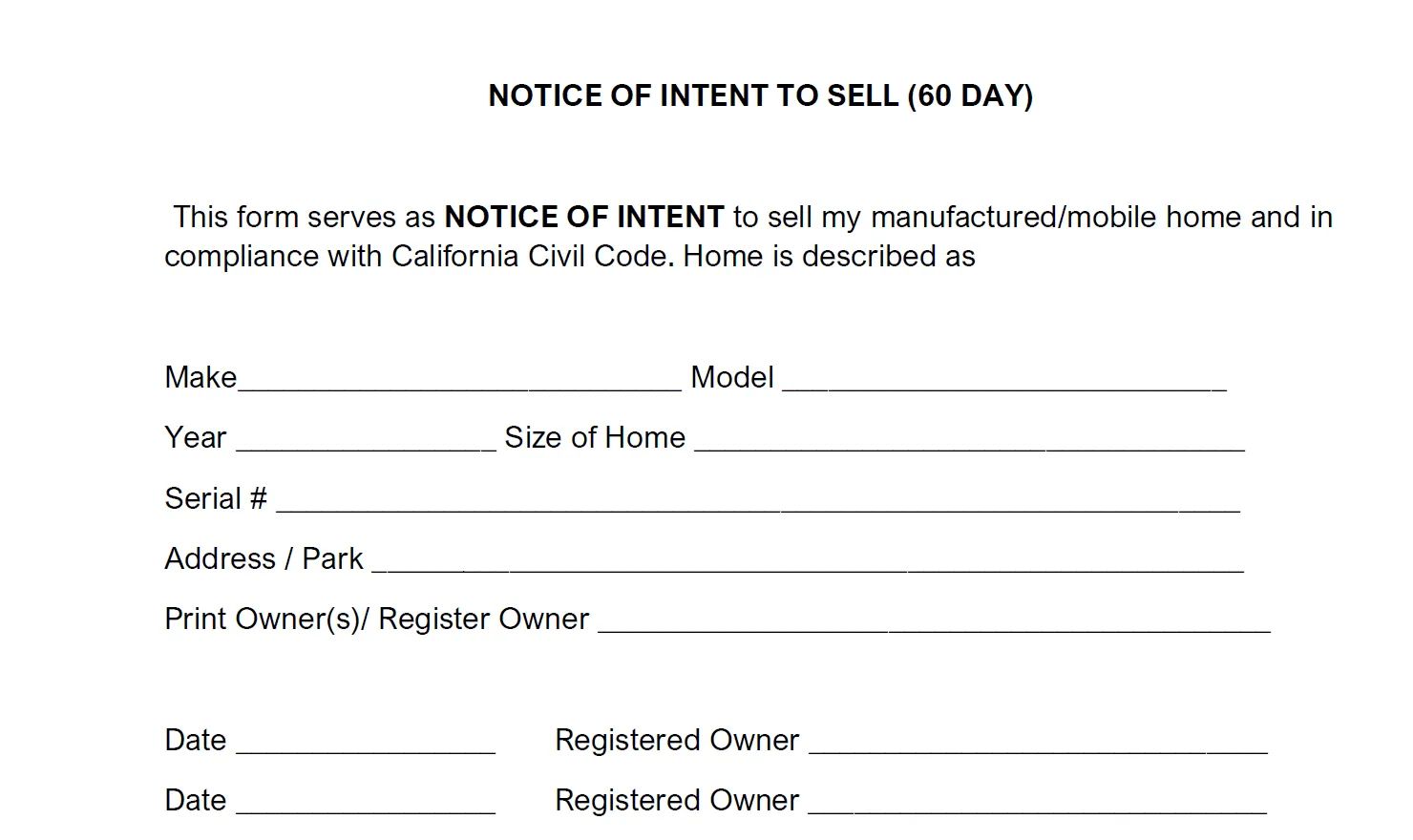1413x840 pixels.
Task: Click the "California Civil Code" text
Action: coord(527,257)
